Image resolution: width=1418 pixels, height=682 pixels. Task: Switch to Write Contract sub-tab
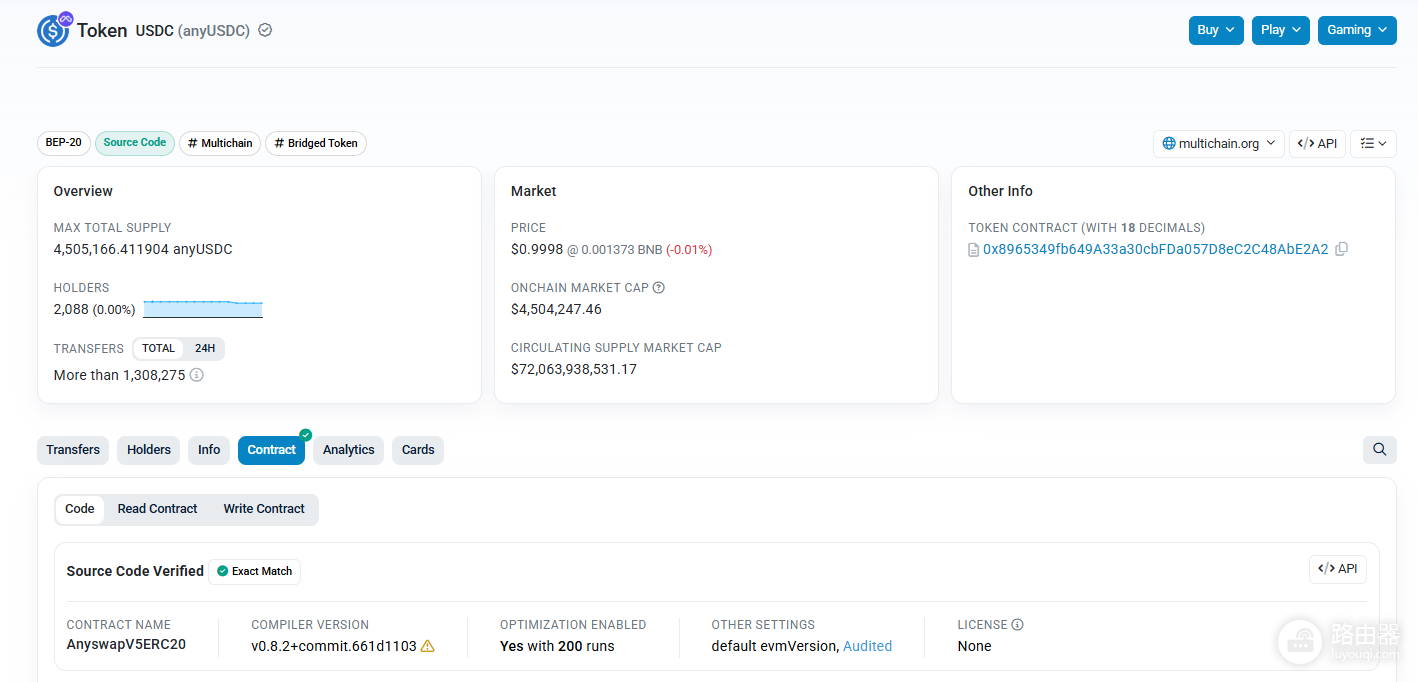[264, 509]
